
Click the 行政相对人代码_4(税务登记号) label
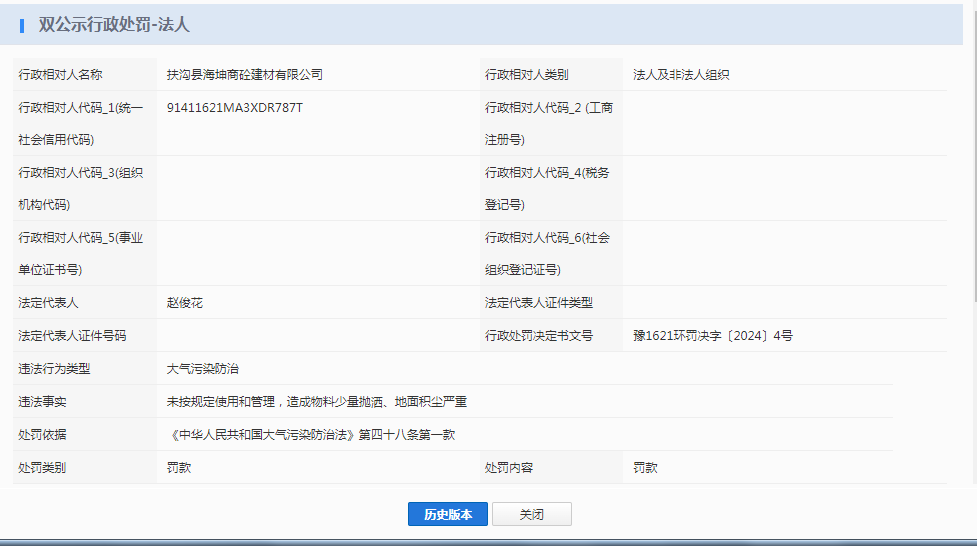[547, 188]
